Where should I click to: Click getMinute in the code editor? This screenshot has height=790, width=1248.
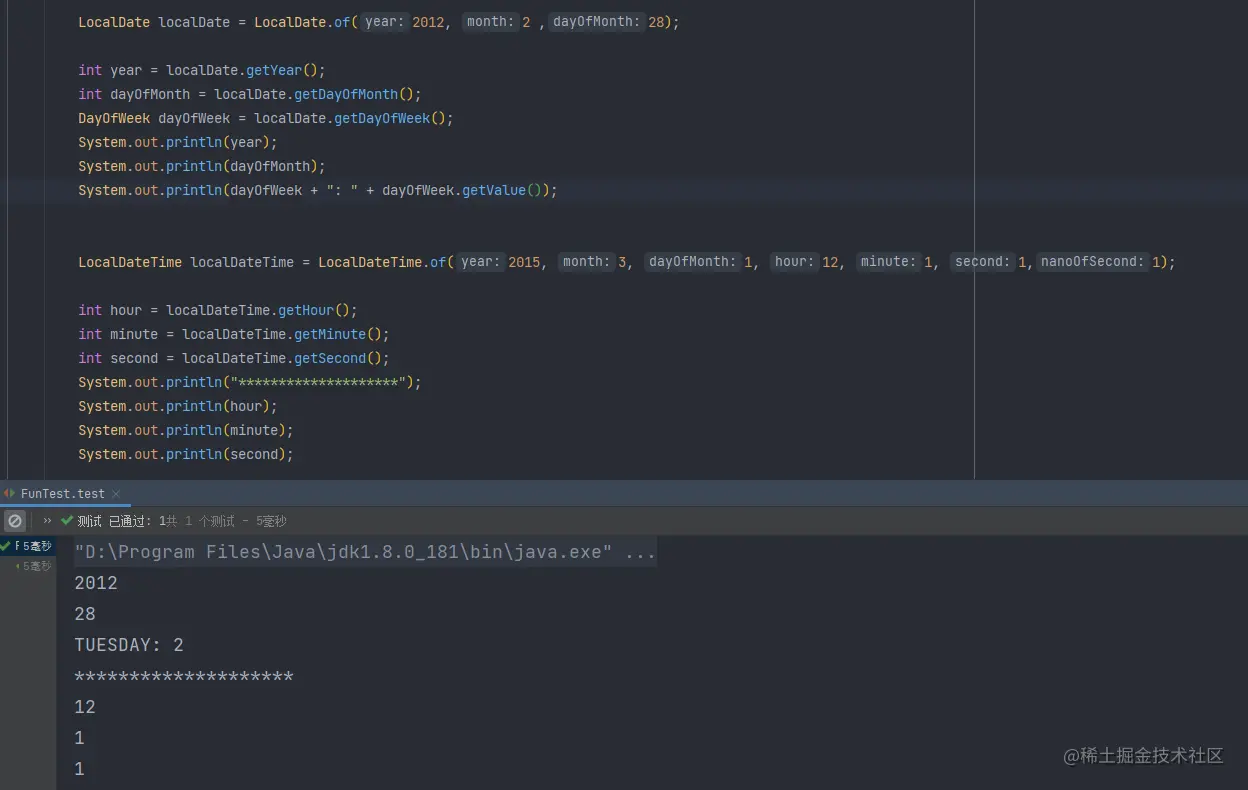tap(330, 334)
